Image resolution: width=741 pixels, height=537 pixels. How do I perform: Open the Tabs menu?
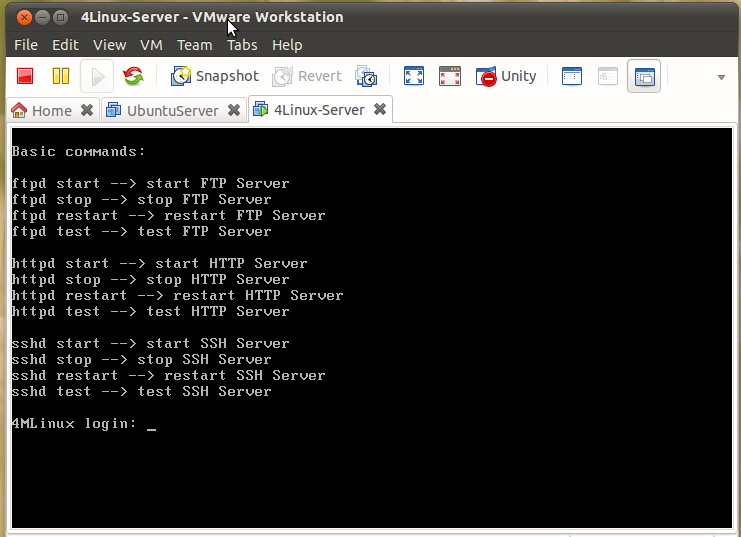click(x=242, y=45)
